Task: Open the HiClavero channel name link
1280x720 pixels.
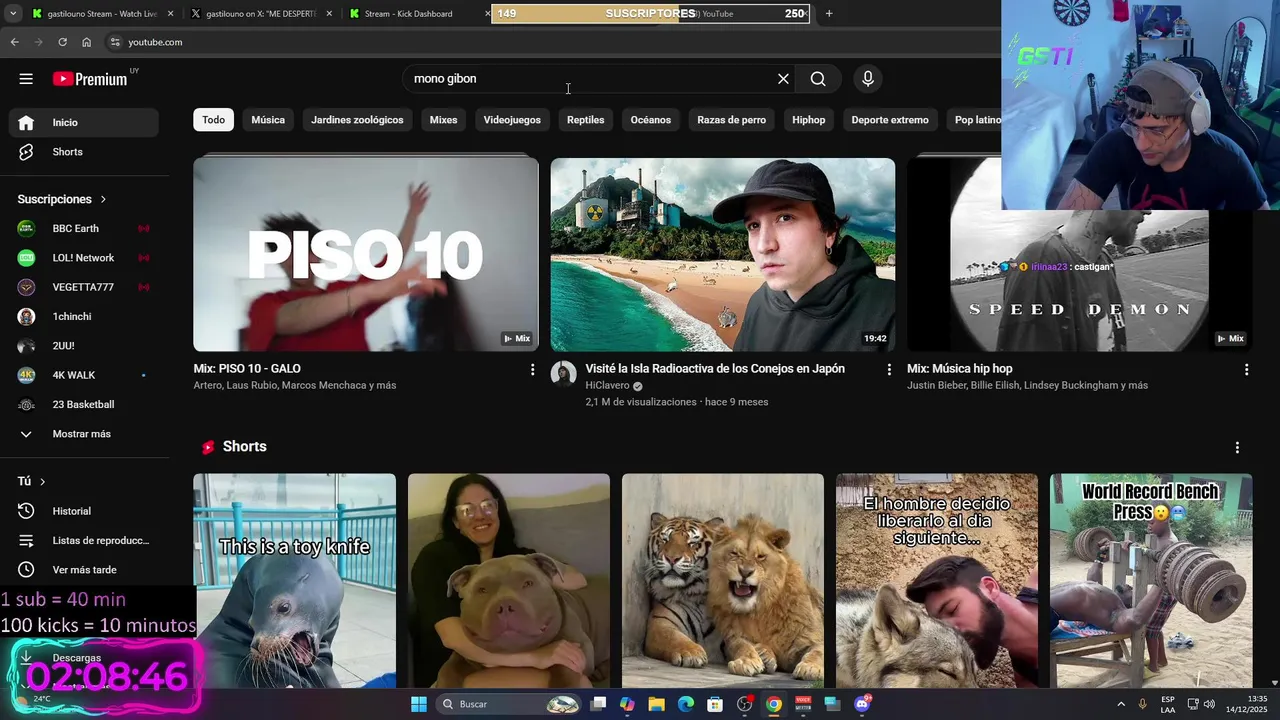Action: [607, 386]
